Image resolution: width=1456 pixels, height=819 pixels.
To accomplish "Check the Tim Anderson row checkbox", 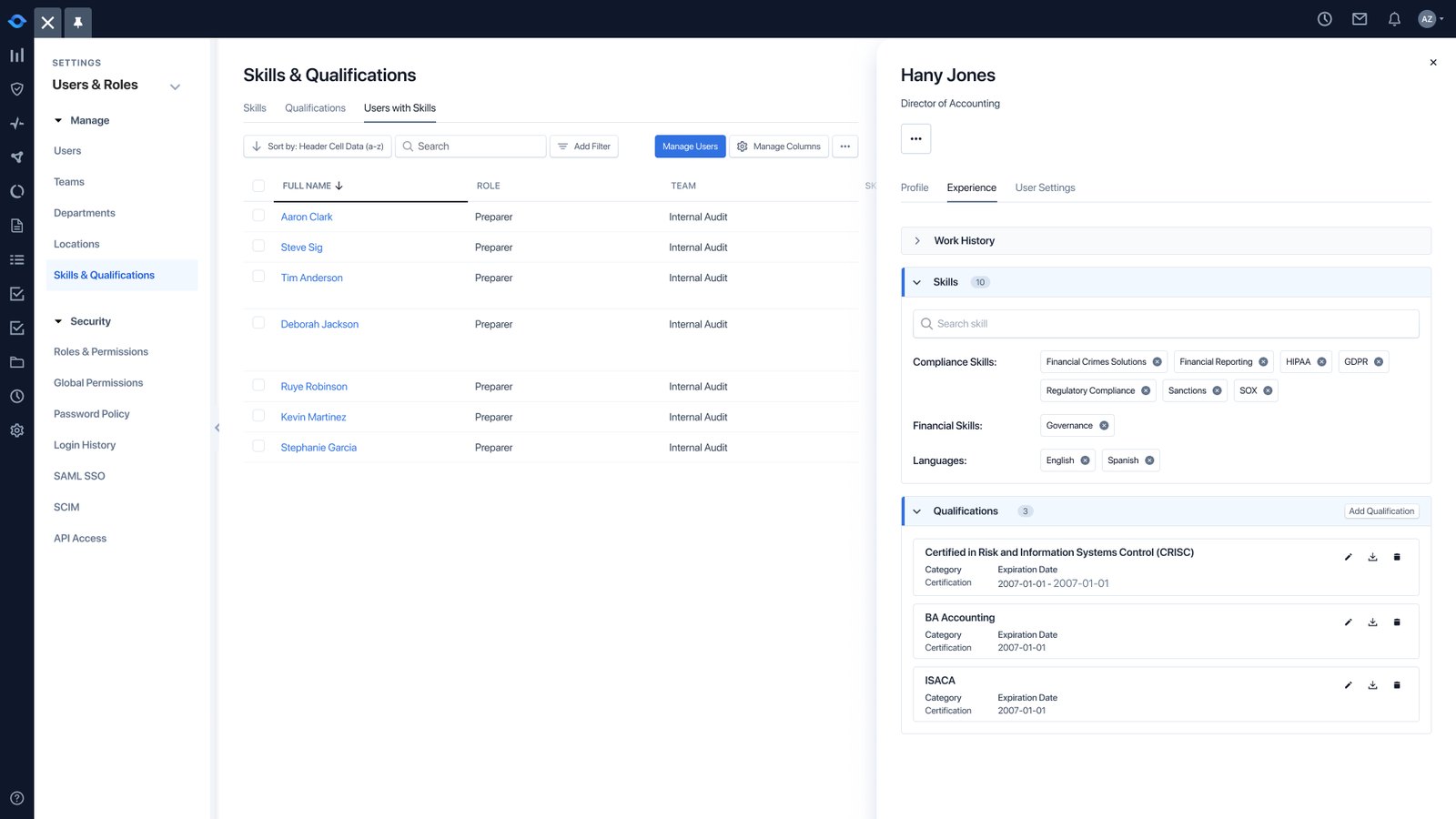I will click(x=258, y=276).
